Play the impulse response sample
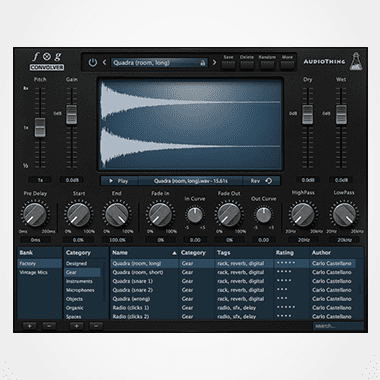This screenshot has height=380, width=380. tap(119, 181)
